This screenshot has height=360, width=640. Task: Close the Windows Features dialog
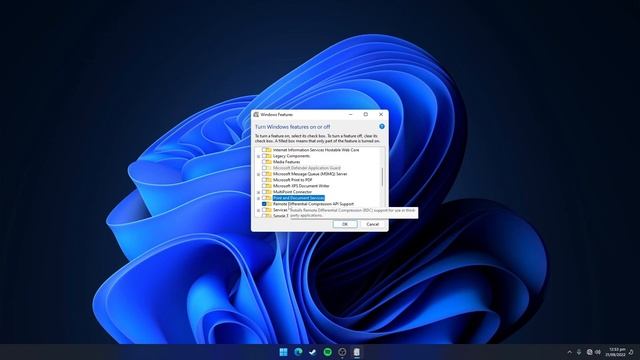[x=381, y=115]
